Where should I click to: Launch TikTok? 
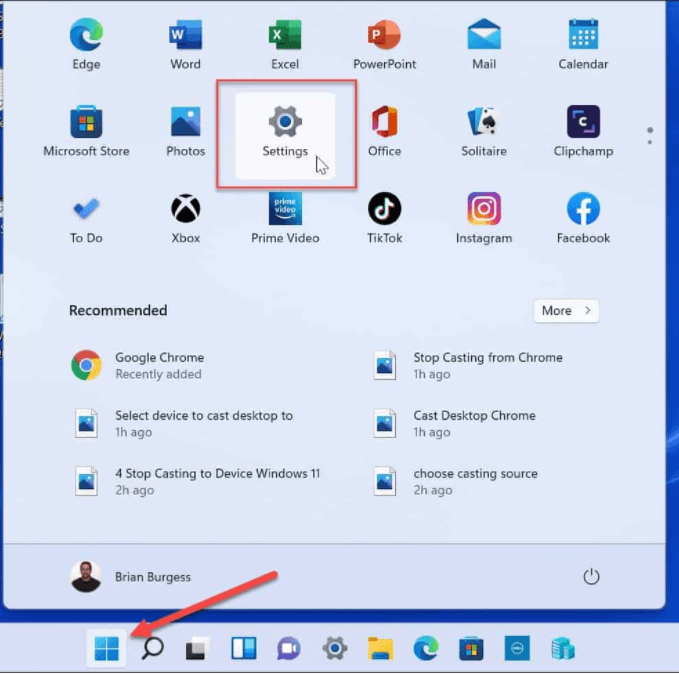[385, 218]
